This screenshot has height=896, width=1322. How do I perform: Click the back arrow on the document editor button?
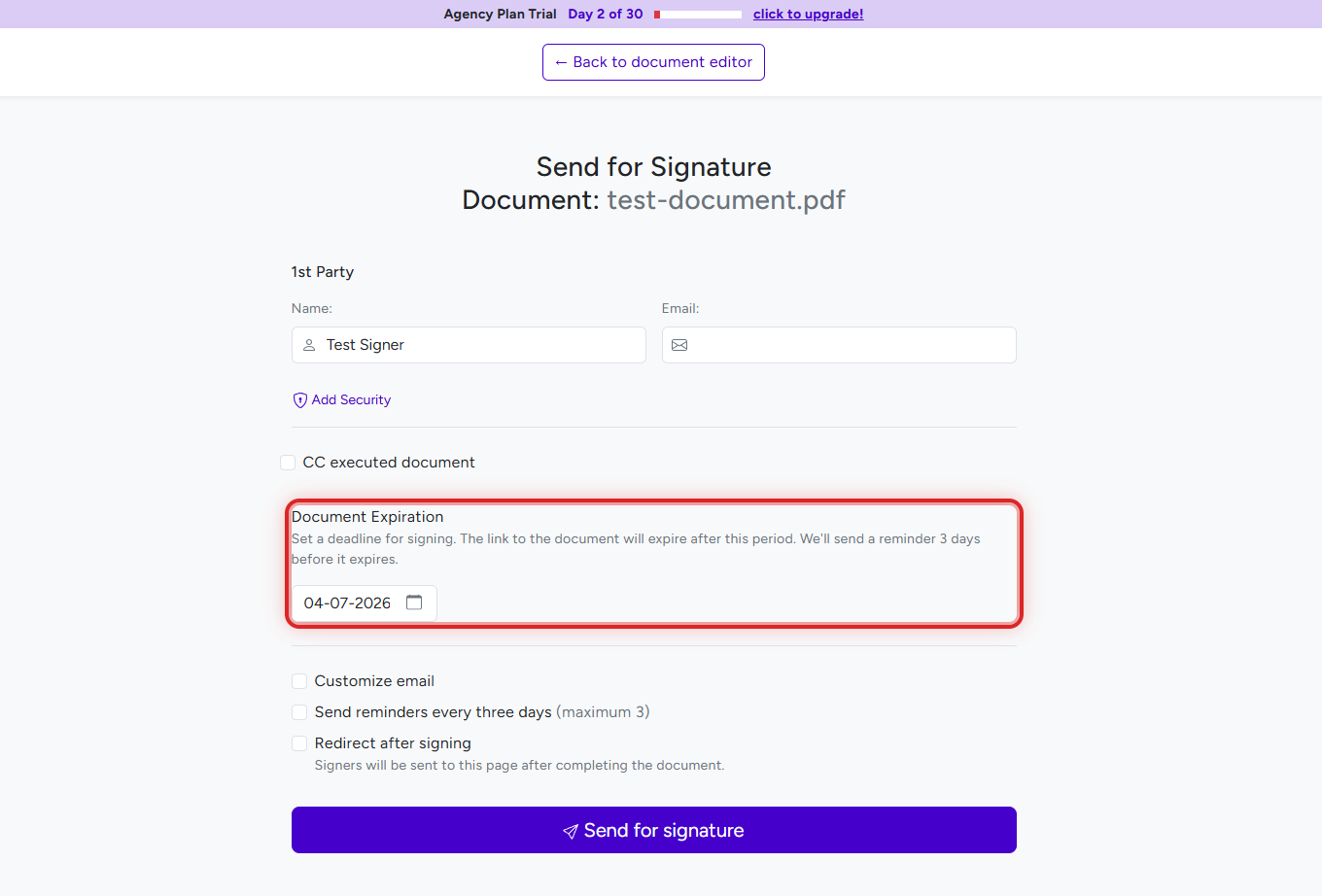pos(562,61)
